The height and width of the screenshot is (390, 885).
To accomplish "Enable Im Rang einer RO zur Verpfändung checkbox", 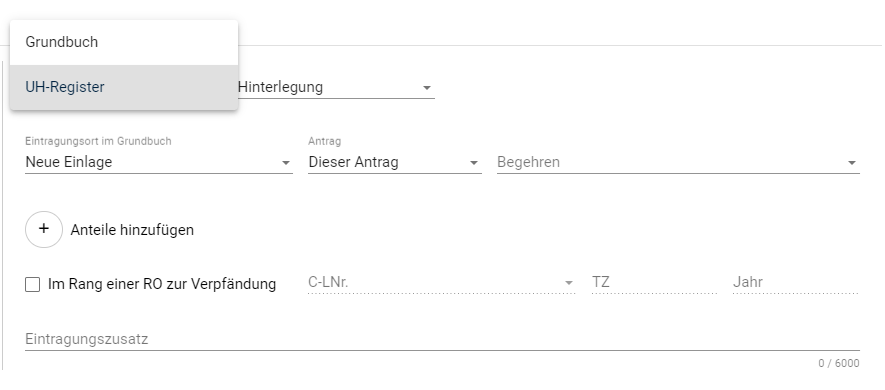I will [x=33, y=284].
